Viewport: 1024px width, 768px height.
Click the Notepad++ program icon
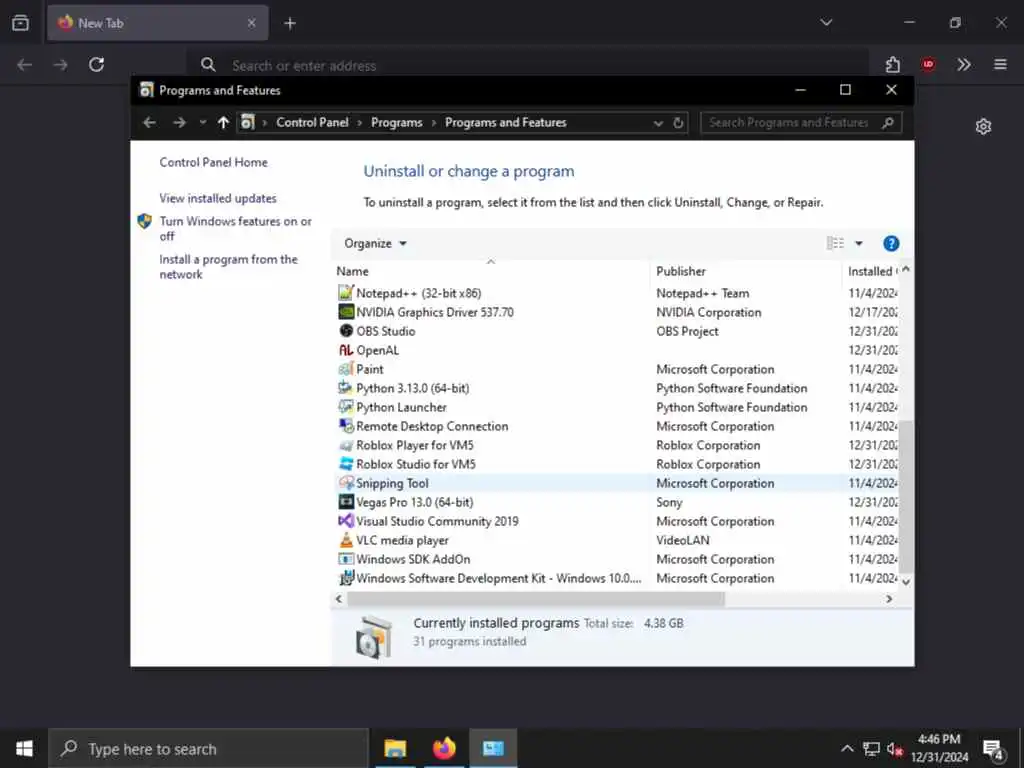coord(345,293)
